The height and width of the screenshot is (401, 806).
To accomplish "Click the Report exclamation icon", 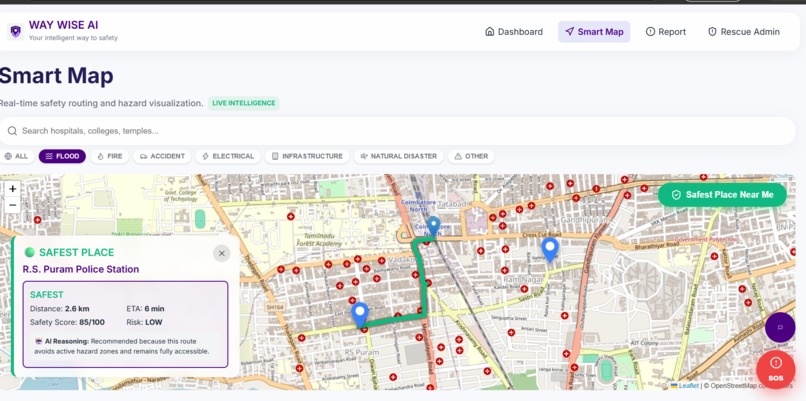I will coord(650,31).
